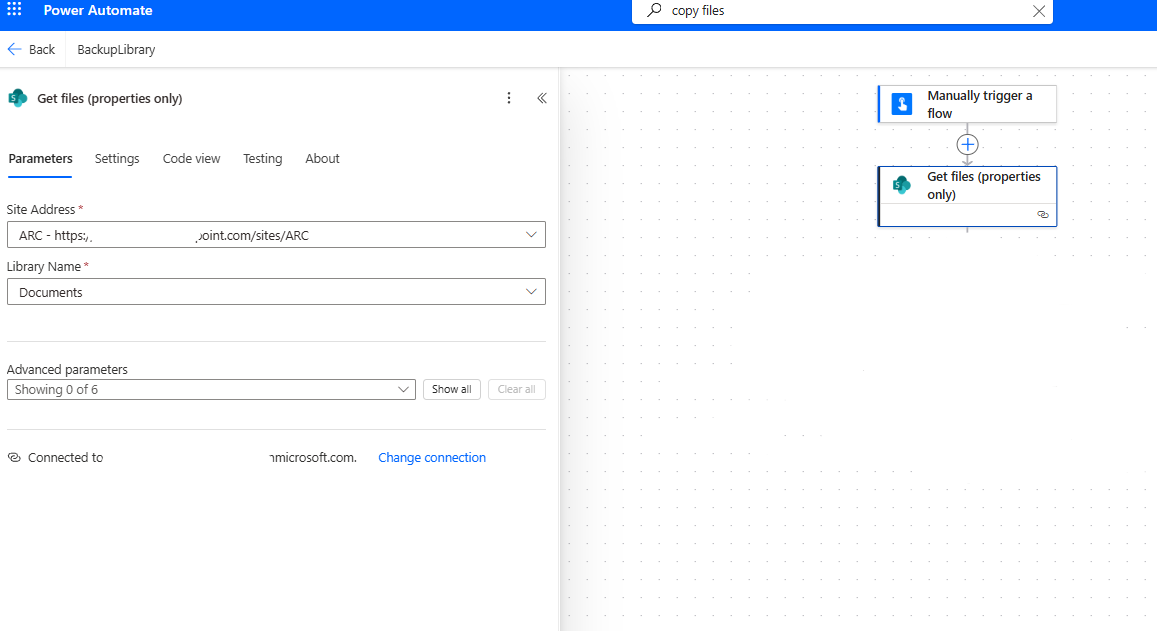1157x631 pixels.
Task: Click SharePoint icon in panel header
Action: click(17, 98)
